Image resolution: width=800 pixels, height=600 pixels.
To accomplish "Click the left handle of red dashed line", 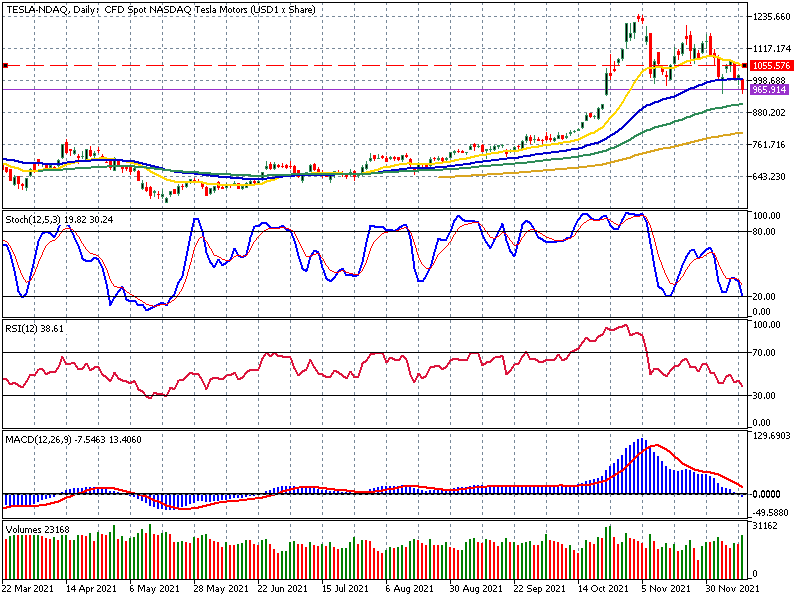I will pyautogui.click(x=5, y=65).
